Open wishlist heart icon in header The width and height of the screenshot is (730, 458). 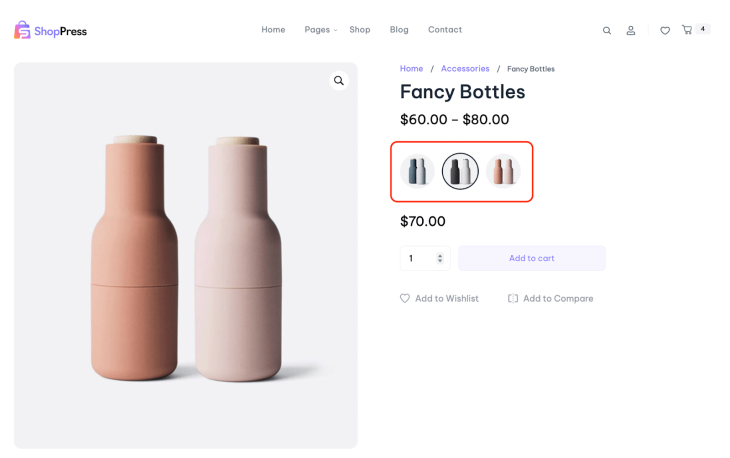point(665,31)
